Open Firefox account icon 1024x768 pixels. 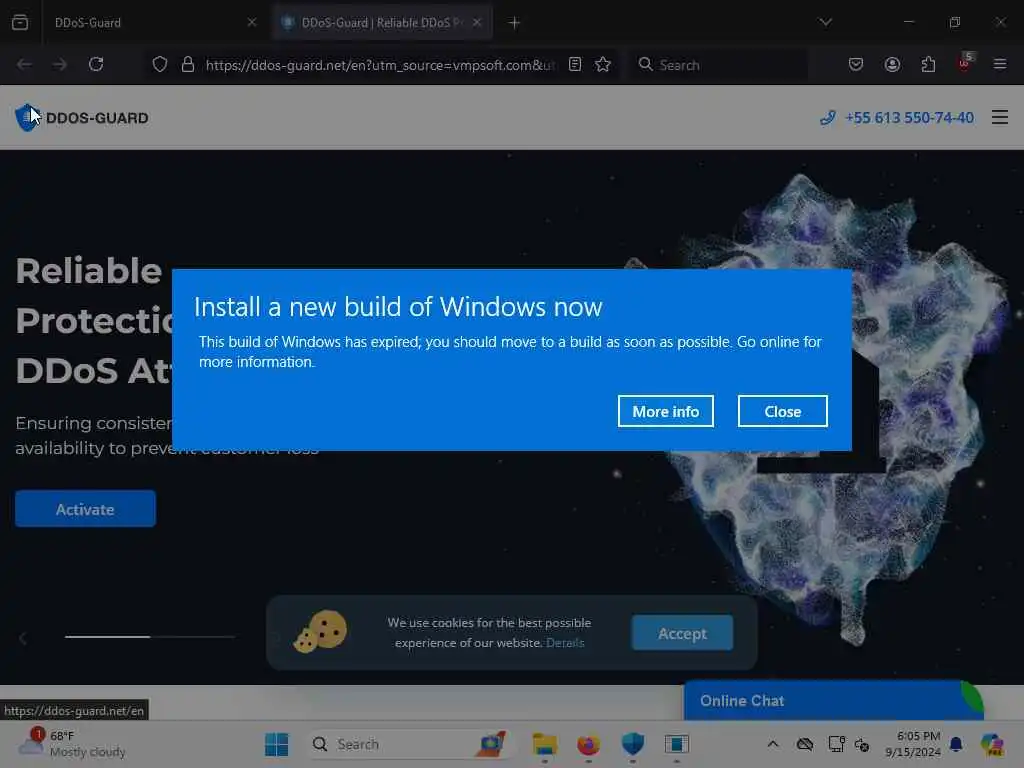click(892, 64)
